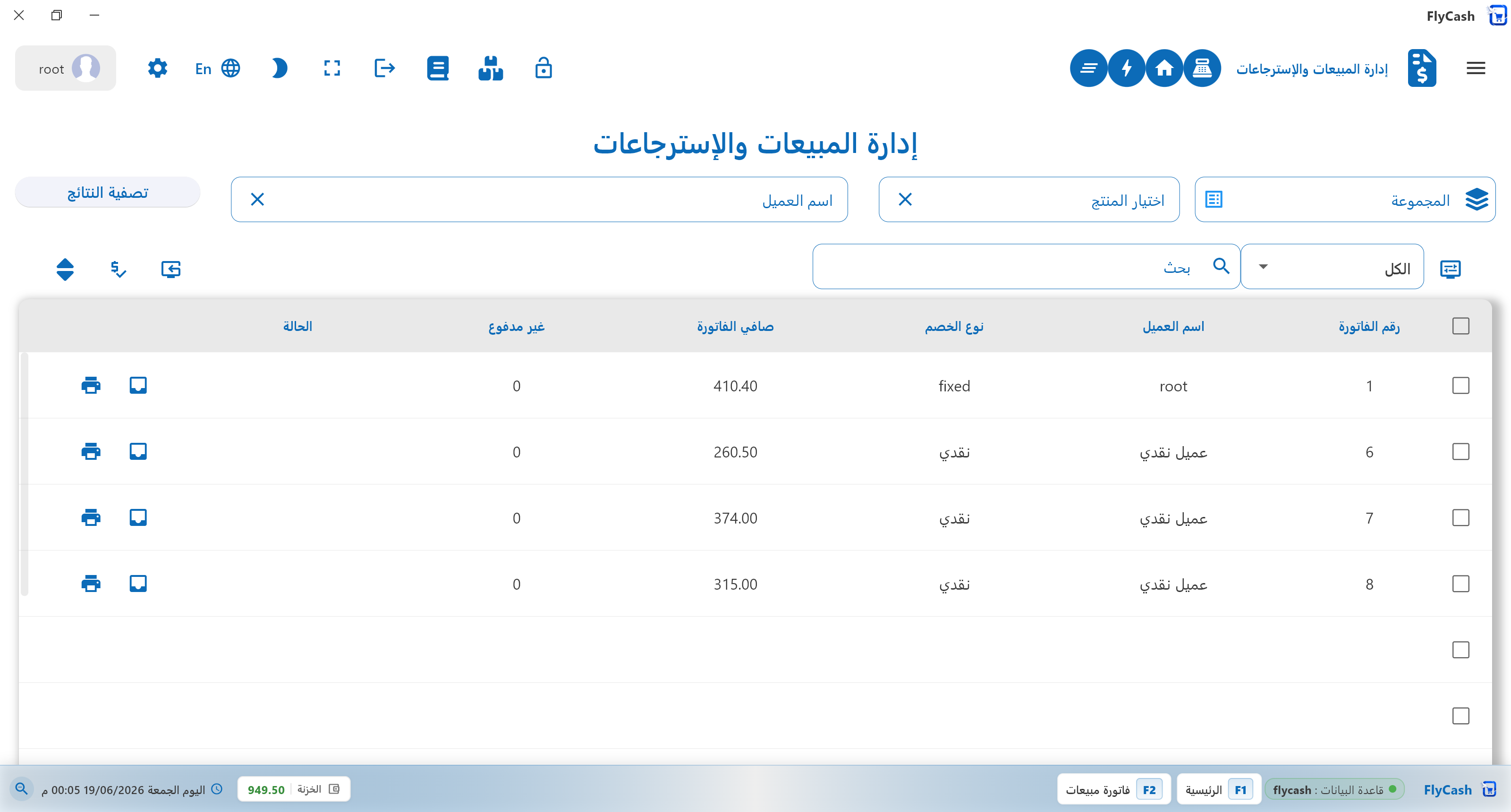
Task: Check the second empty row checkbox
Action: [x=1460, y=716]
